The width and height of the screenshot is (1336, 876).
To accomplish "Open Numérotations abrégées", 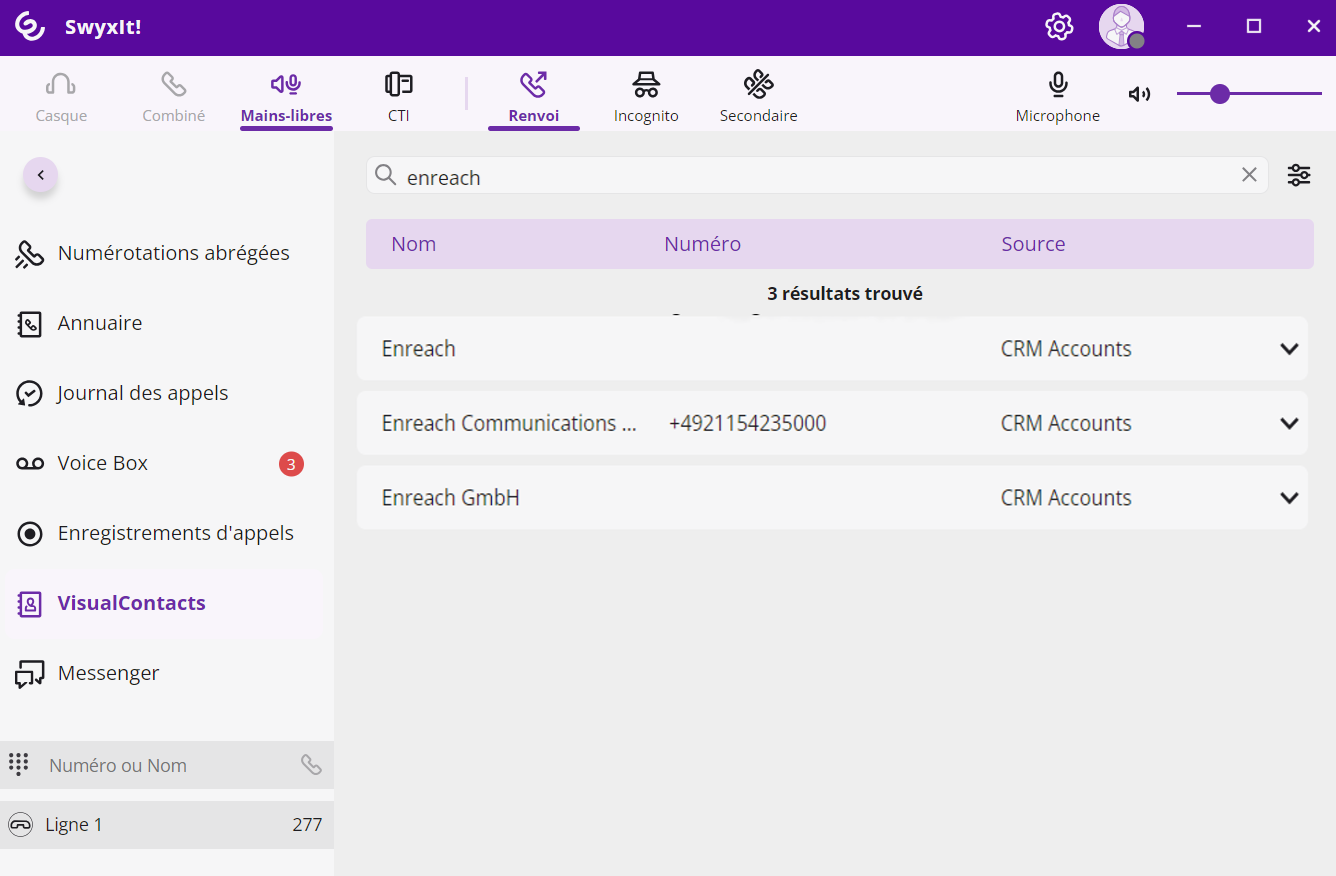I will tap(167, 253).
